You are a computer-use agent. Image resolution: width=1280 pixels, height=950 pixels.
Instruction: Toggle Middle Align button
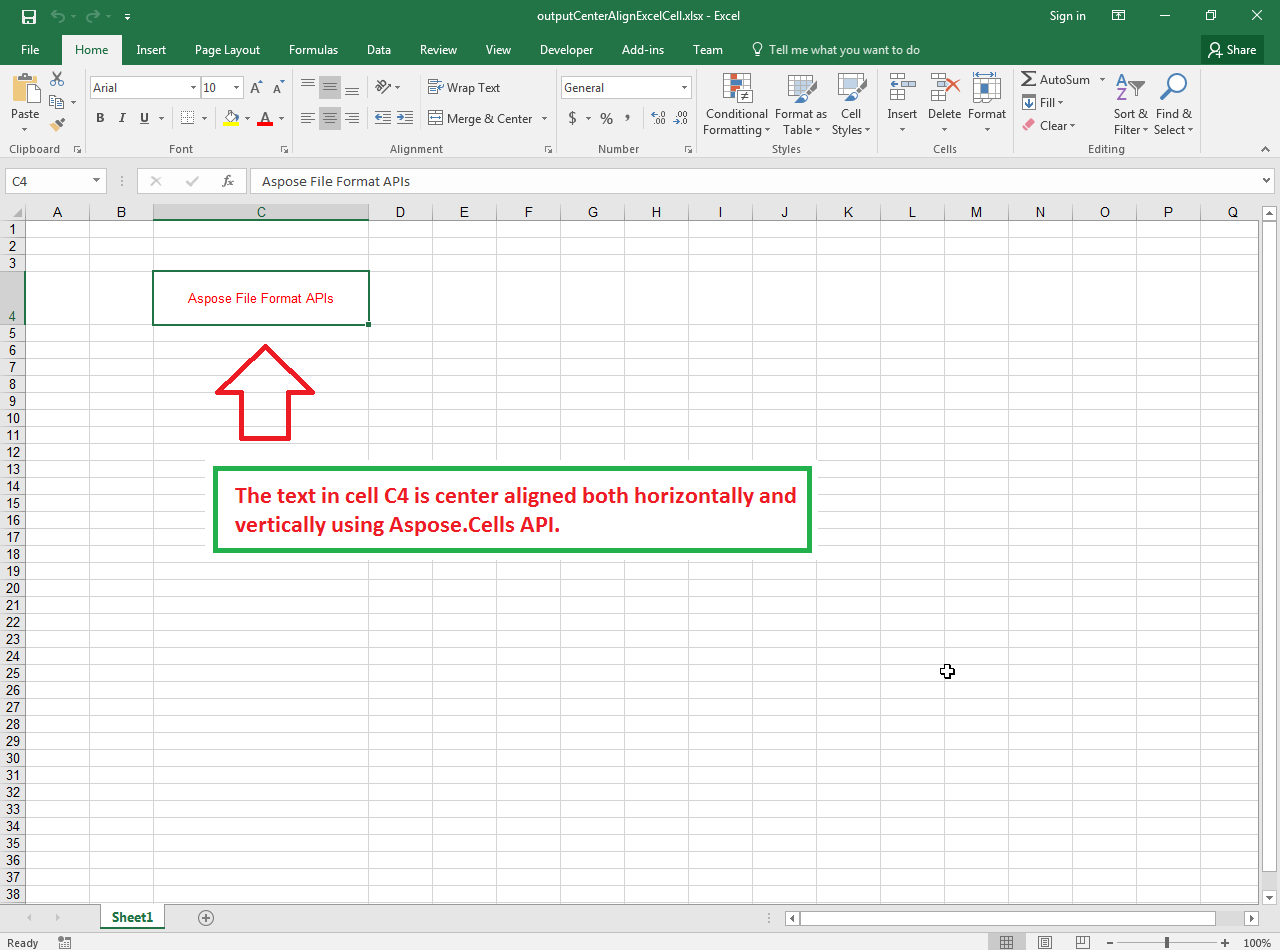click(329, 88)
